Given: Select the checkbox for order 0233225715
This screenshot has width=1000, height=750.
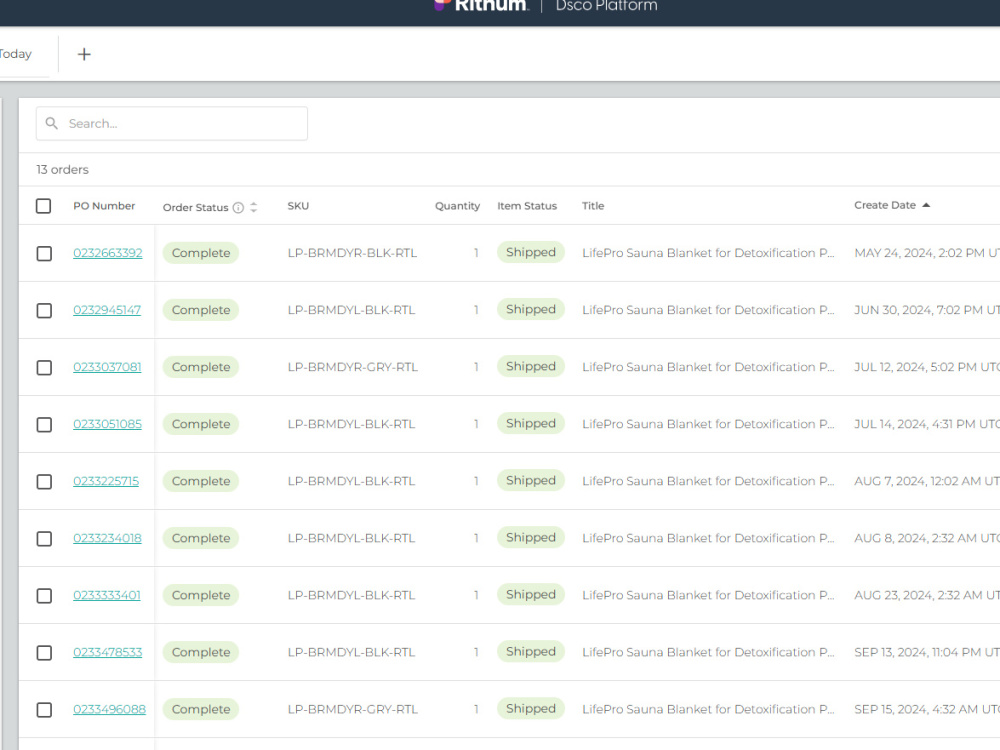Looking at the screenshot, I should (44, 482).
